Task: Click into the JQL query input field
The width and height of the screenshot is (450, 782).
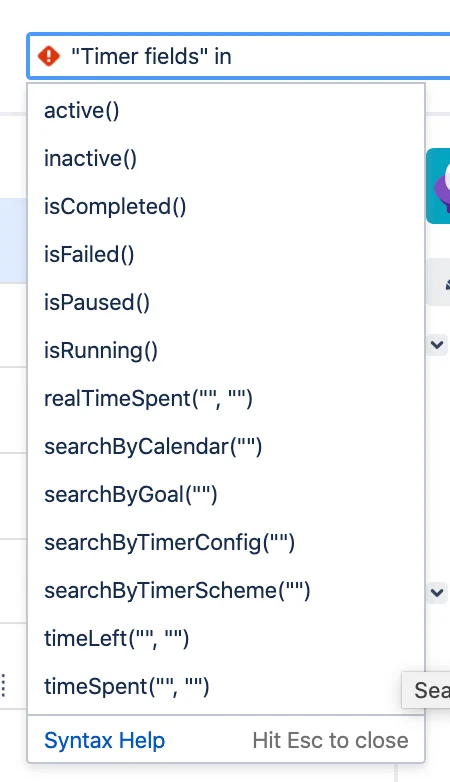Action: click(239, 56)
